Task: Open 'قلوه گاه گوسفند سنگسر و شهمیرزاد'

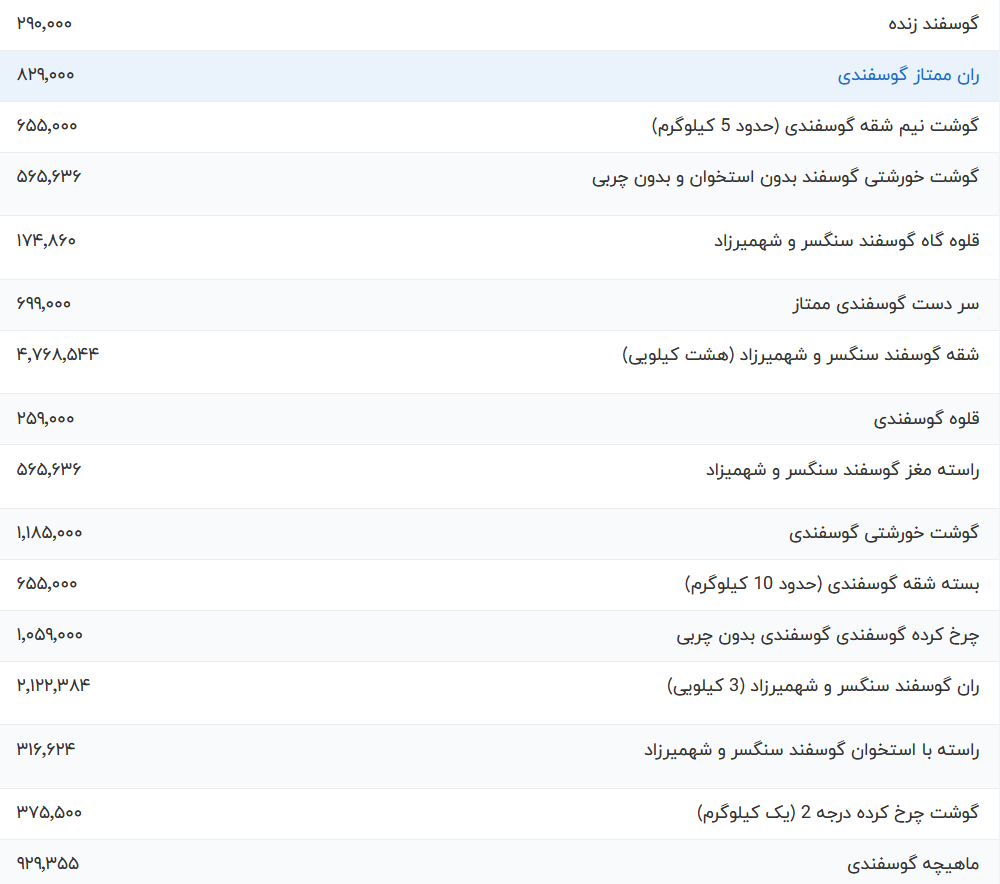Action: pos(846,240)
